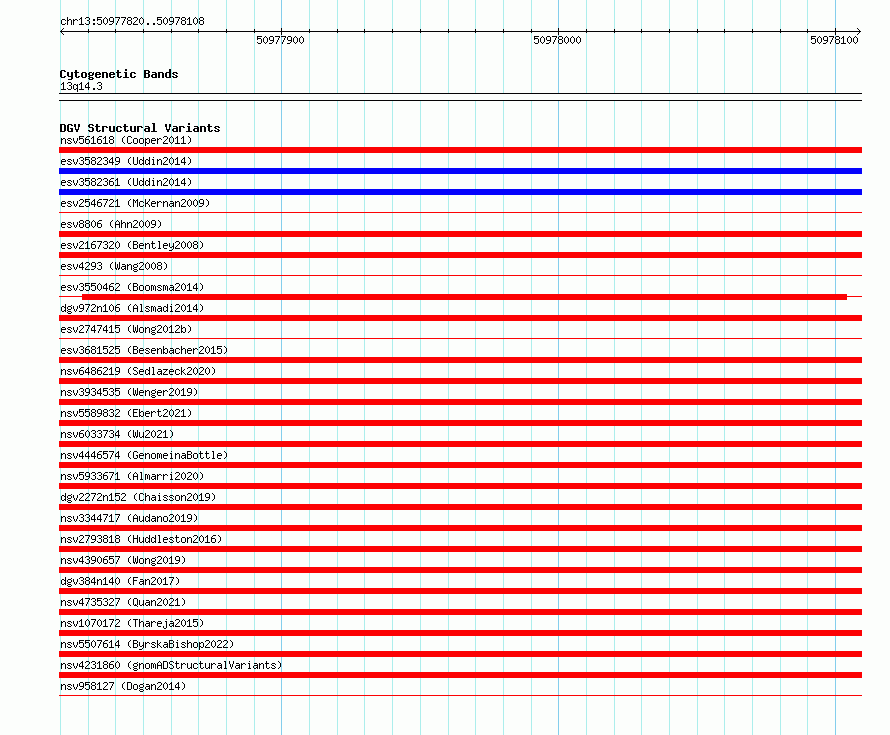Open variant nsv561618 (Cooper2011)
The height and width of the screenshot is (735, 890).
point(126,140)
